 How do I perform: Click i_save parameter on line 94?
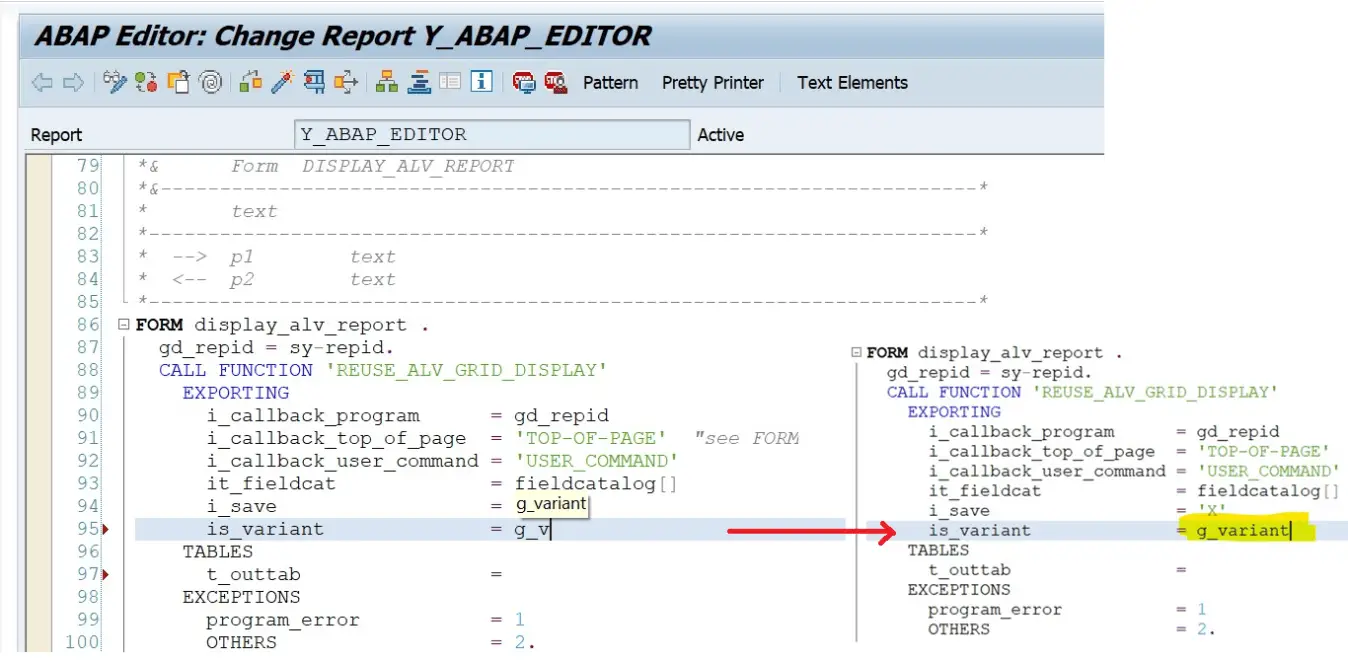click(241, 507)
